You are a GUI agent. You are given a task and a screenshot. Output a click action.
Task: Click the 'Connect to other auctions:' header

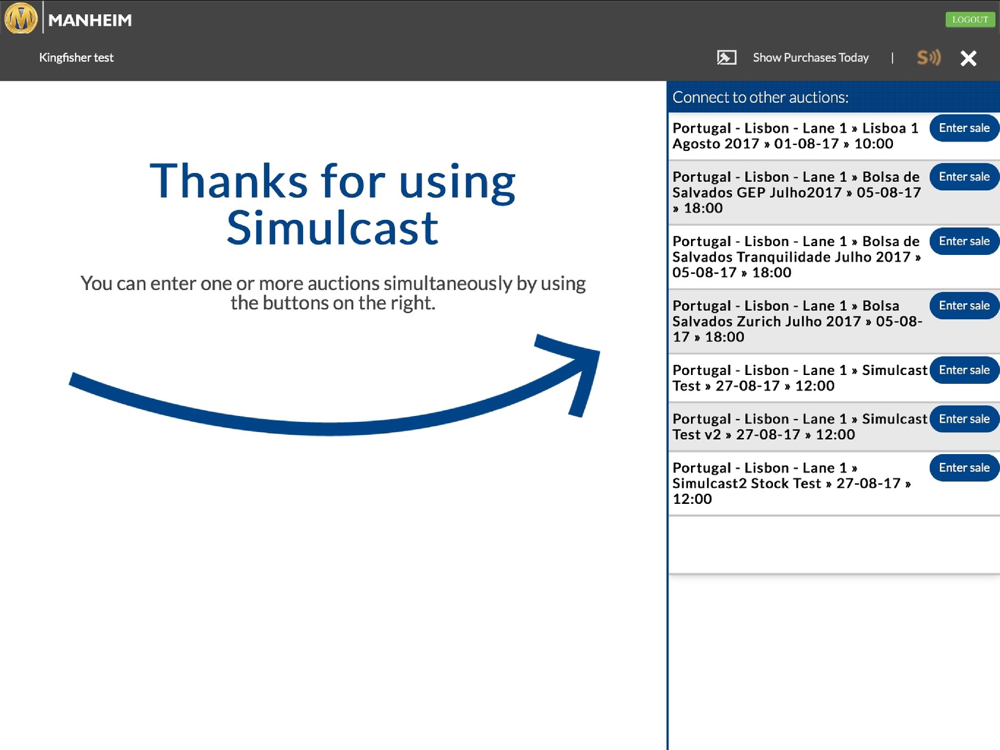pyautogui.click(x=760, y=98)
